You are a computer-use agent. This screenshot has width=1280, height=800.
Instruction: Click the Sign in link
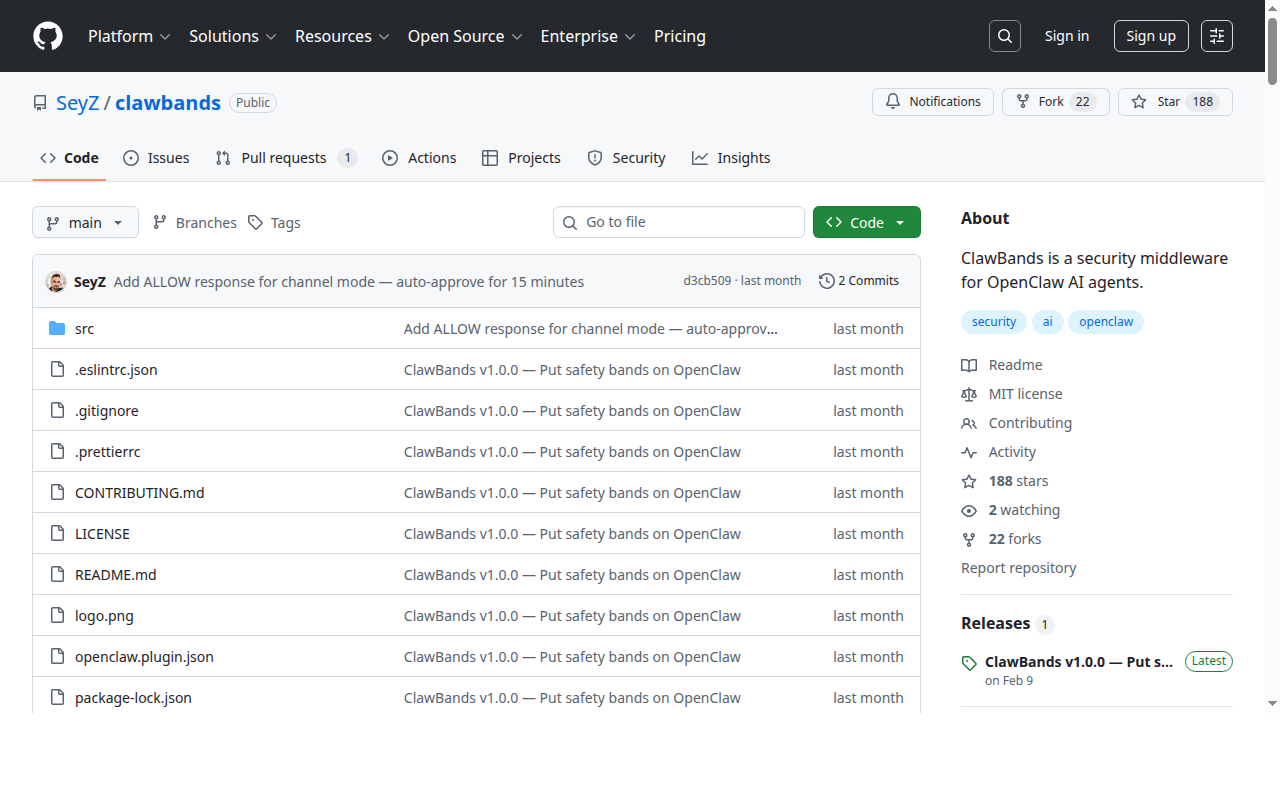coord(1066,36)
